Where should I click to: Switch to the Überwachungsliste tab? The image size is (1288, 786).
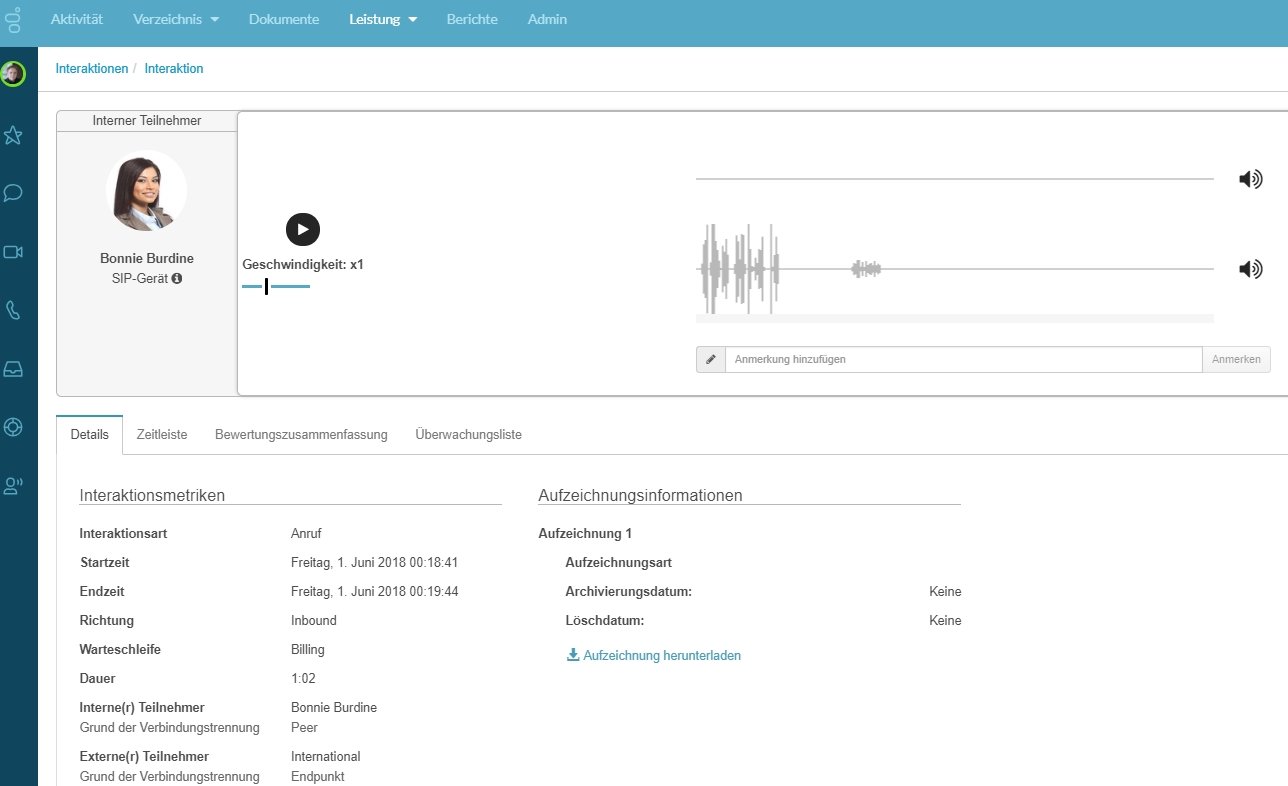point(469,435)
